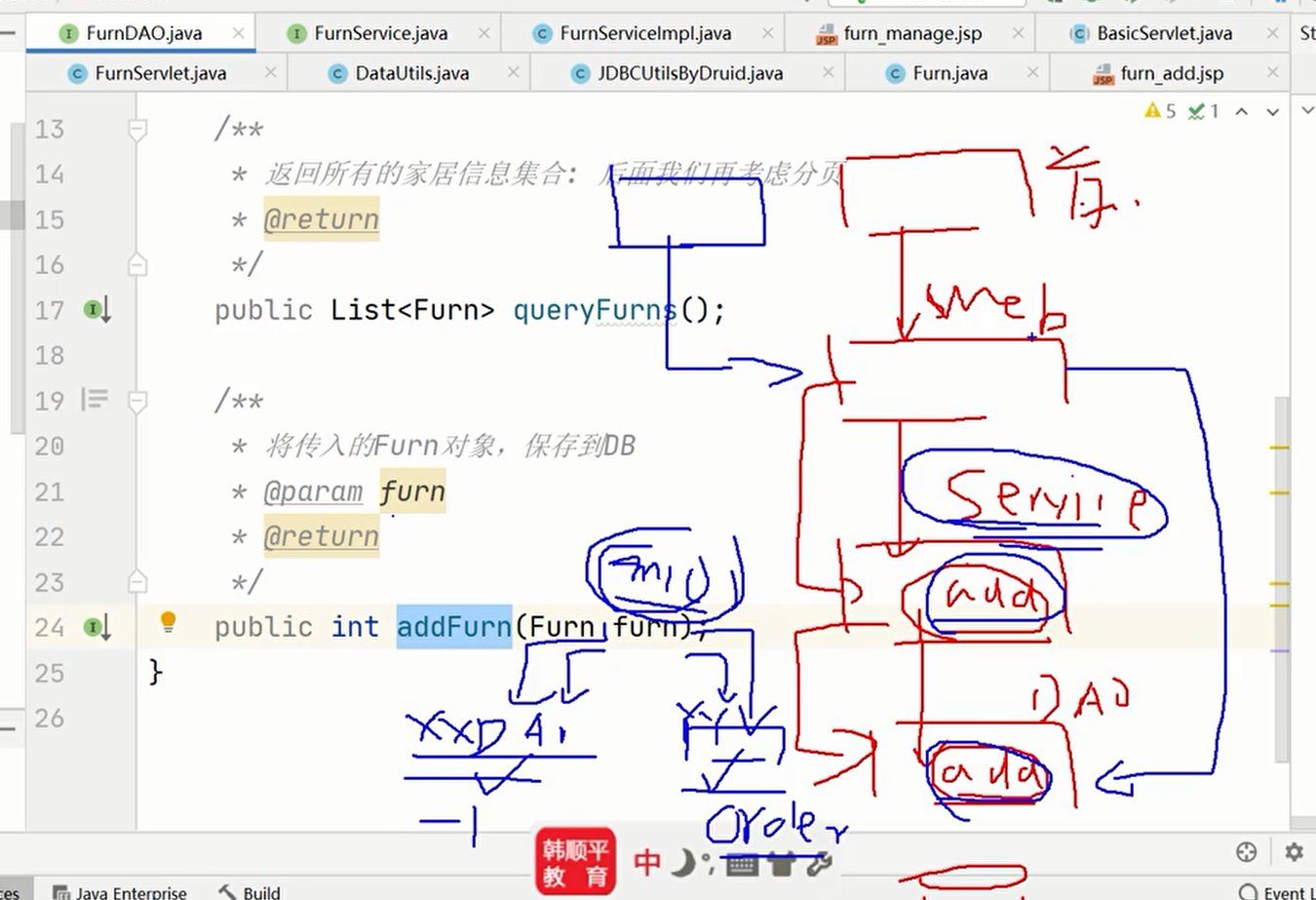
Task: Close the Furn.java tab
Action: coord(1032,72)
